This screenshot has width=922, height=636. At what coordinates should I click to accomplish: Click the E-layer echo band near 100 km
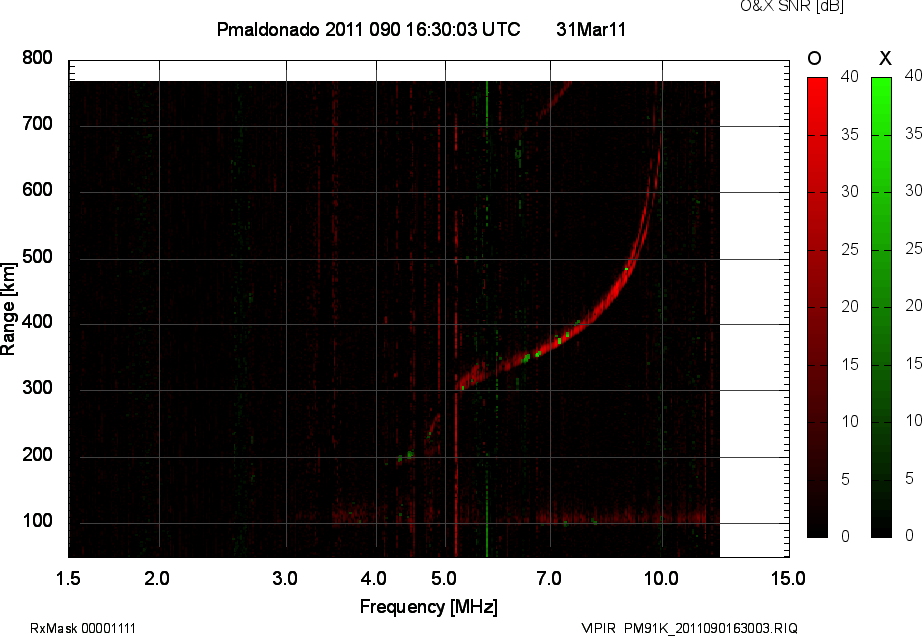pyautogui.click(x=620, y=517)
